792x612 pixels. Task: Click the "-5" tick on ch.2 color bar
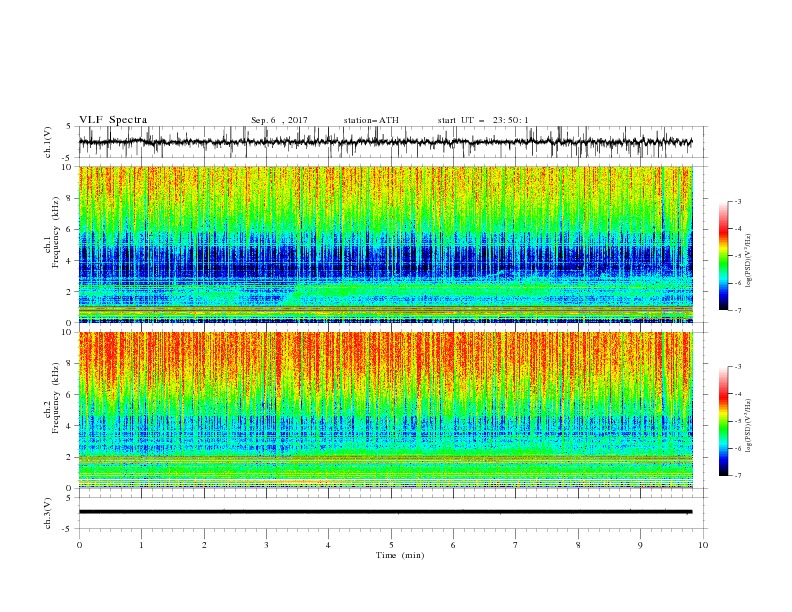(x=737, y=421)
